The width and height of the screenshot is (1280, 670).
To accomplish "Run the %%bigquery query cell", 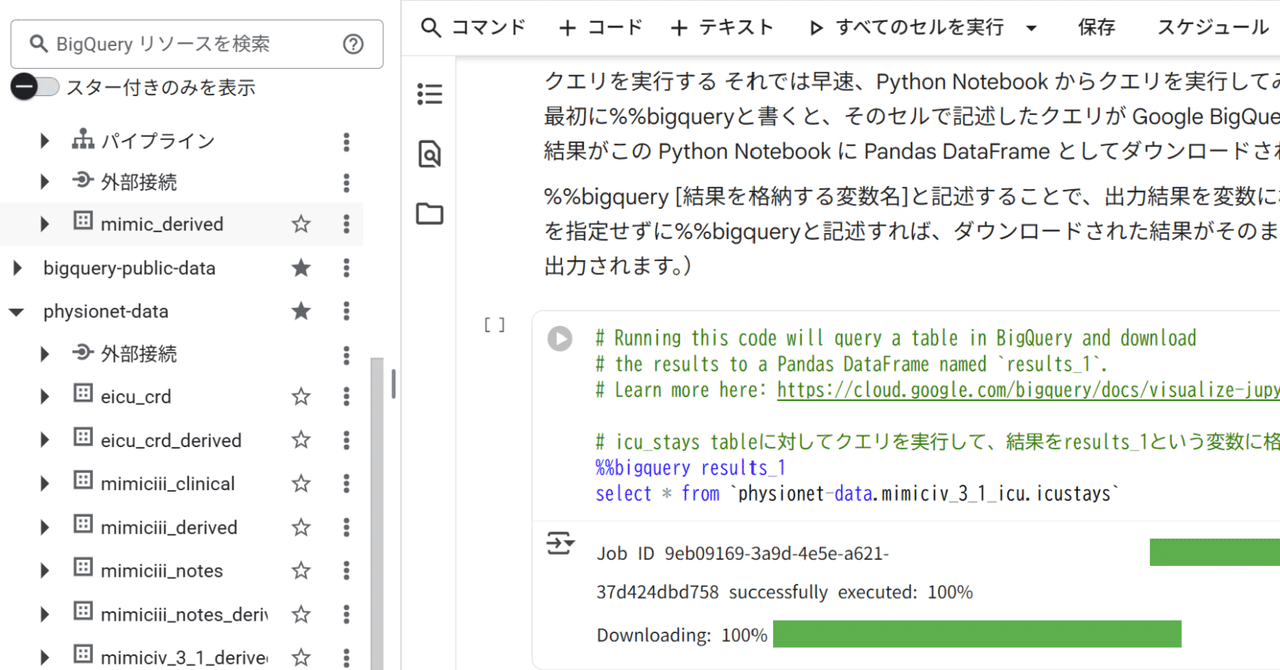I will tap(559, 338).
